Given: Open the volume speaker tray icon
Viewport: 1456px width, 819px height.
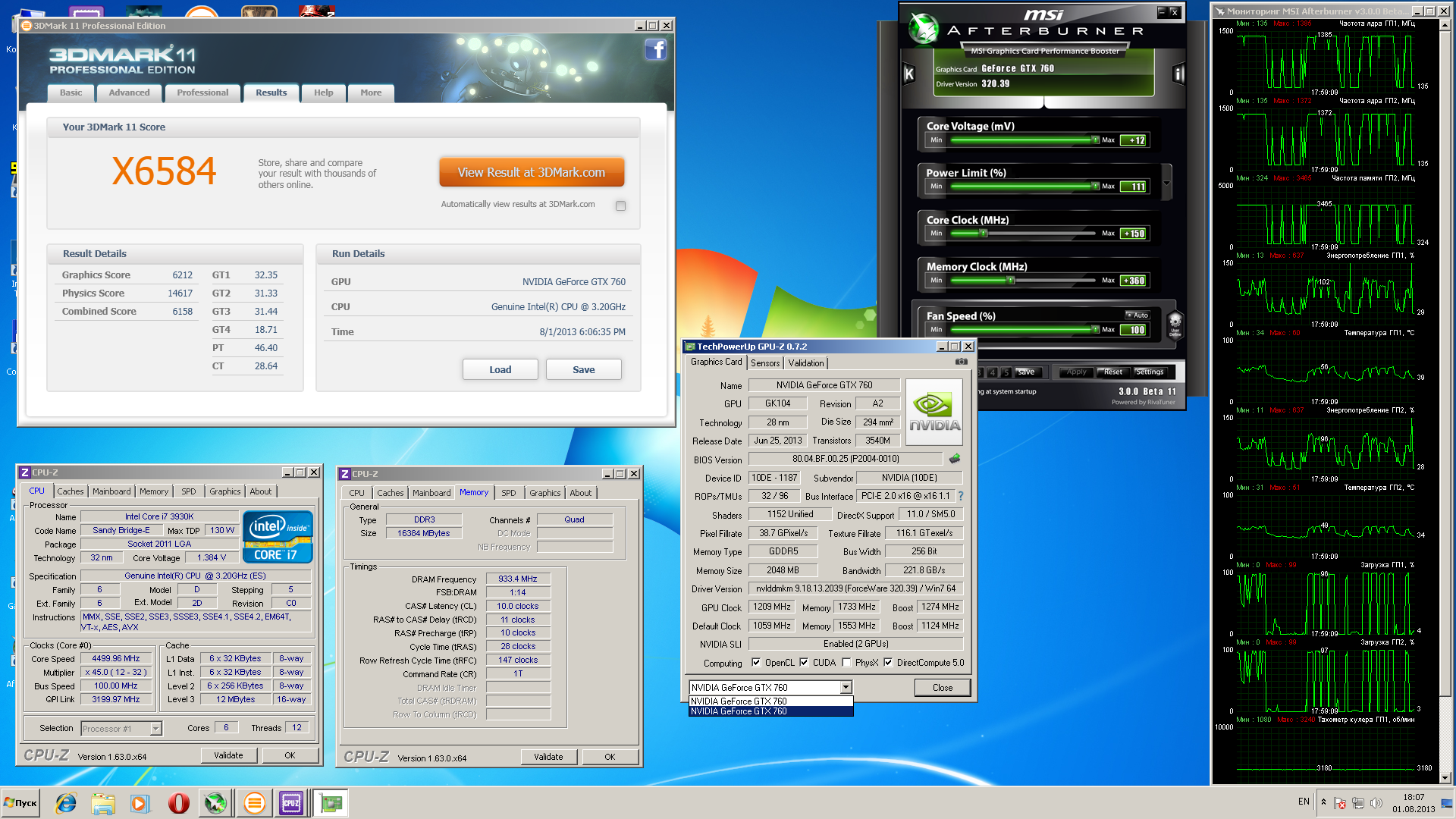Looking at the screenshot, I should [x=1376, y=803].
